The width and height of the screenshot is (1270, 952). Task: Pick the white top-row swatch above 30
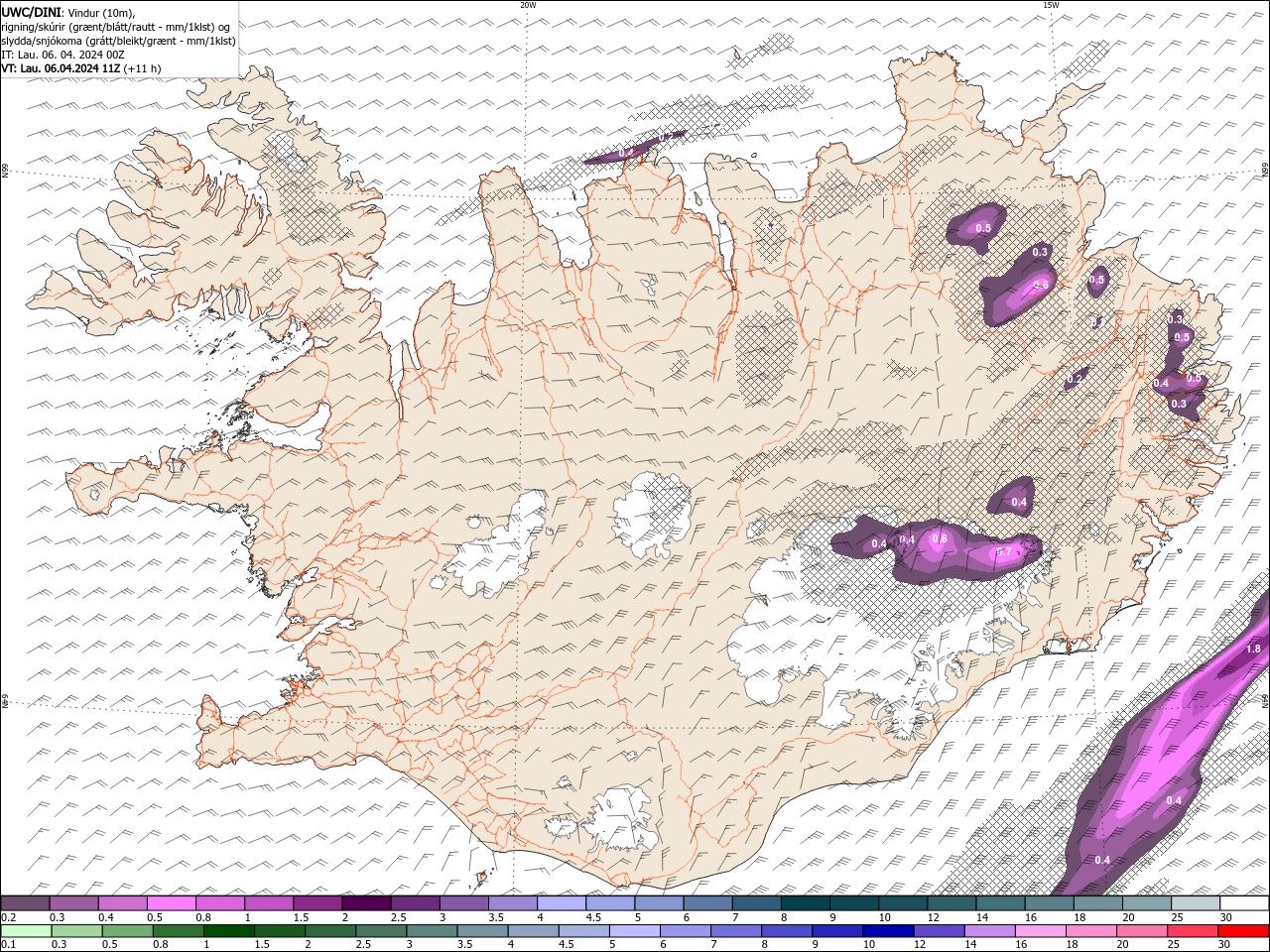click(1243, 903)
